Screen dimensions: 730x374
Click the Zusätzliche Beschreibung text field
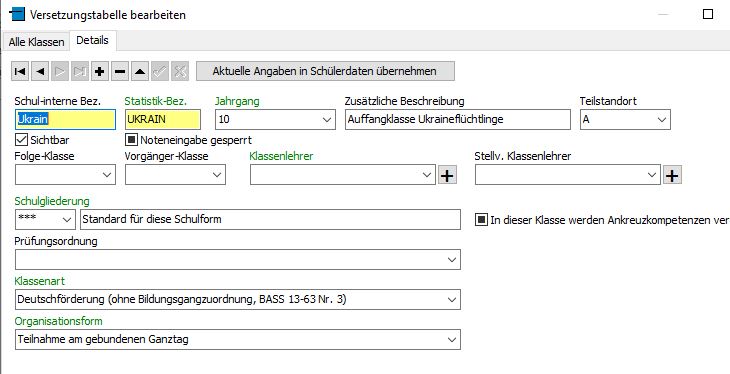click(x=458, y=120)
